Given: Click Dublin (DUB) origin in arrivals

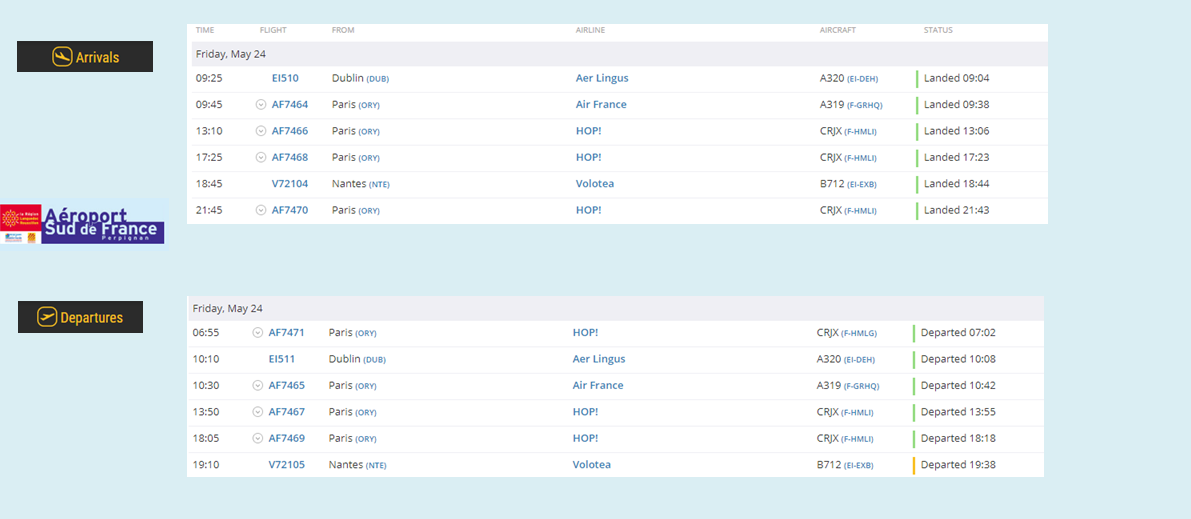Looking at the screenshot, I should point(360,78).
